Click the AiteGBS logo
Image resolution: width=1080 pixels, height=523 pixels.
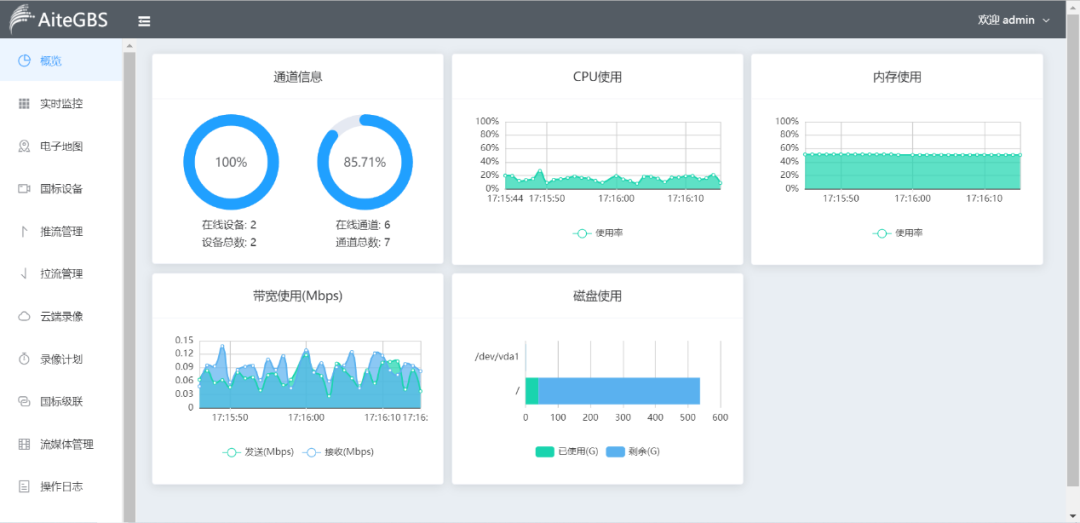click(x=59, y=19)
